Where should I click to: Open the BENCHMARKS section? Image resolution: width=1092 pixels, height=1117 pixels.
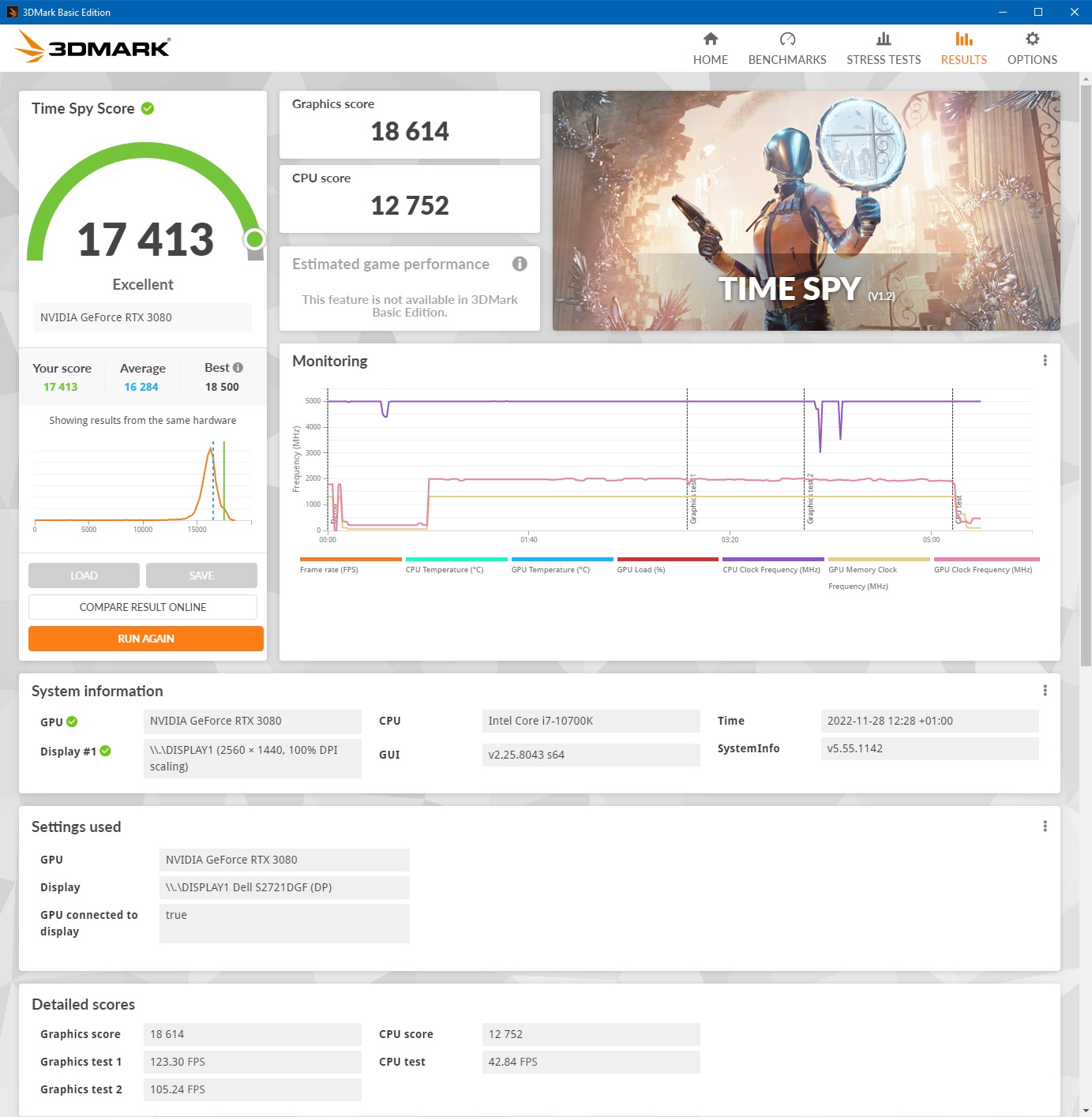tap(787, 48)
